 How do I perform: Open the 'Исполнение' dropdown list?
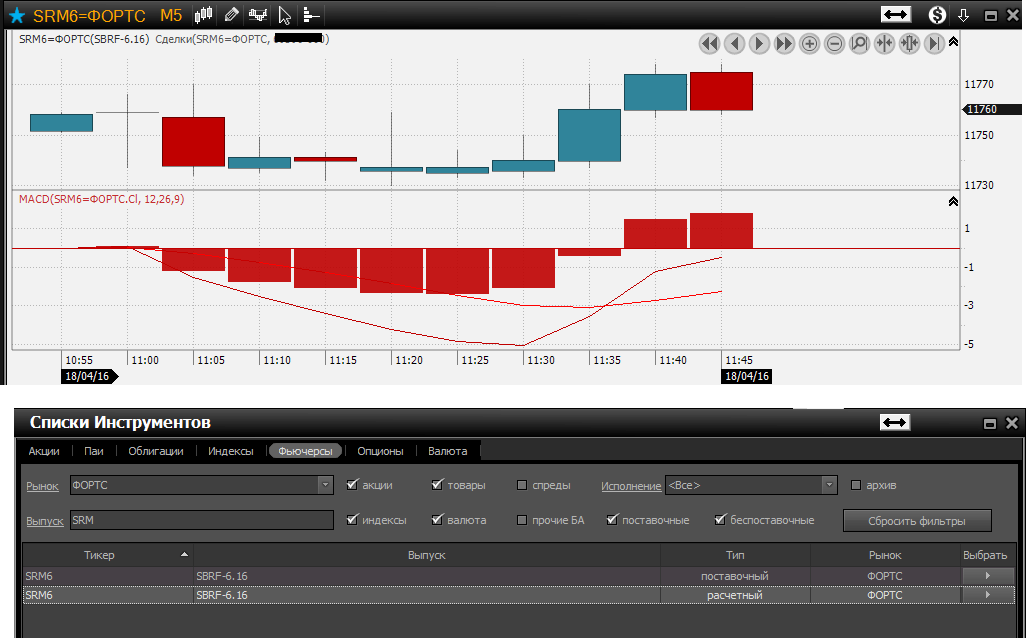coord(829,485)
